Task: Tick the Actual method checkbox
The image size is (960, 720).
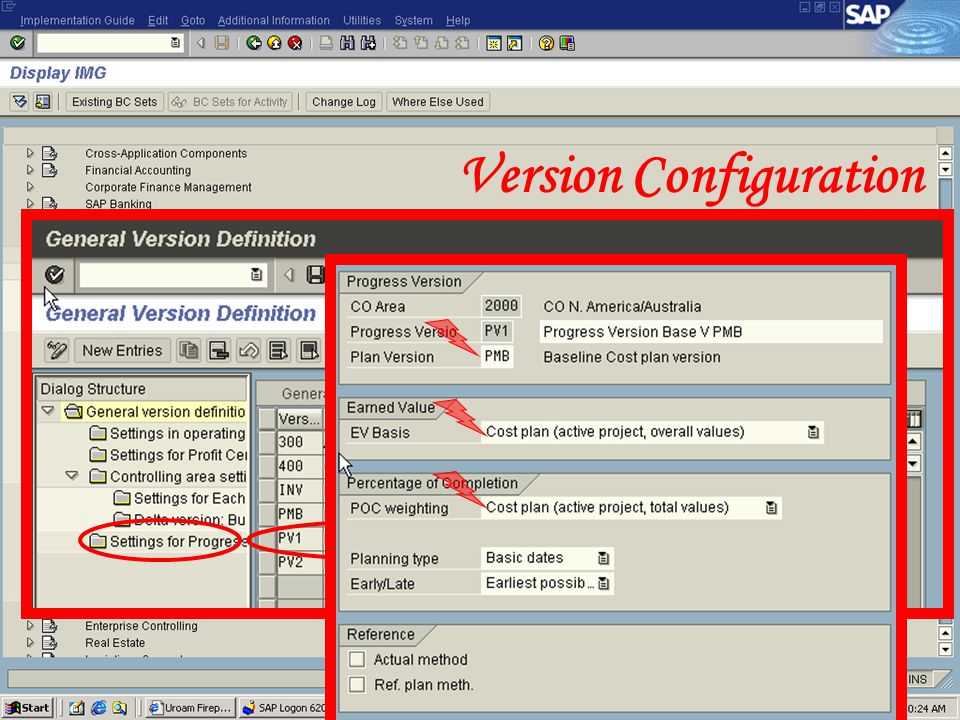Action: (x=356, y=659)
